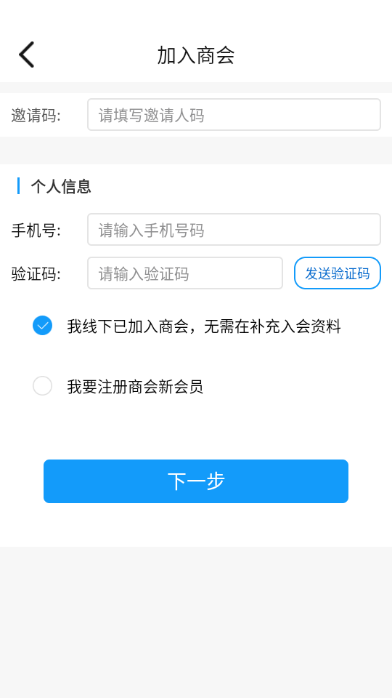The height and width of the screenshot is (698, 392).
Task: Focus the 请输入验证码 input field
Action: tap(185, 273)
